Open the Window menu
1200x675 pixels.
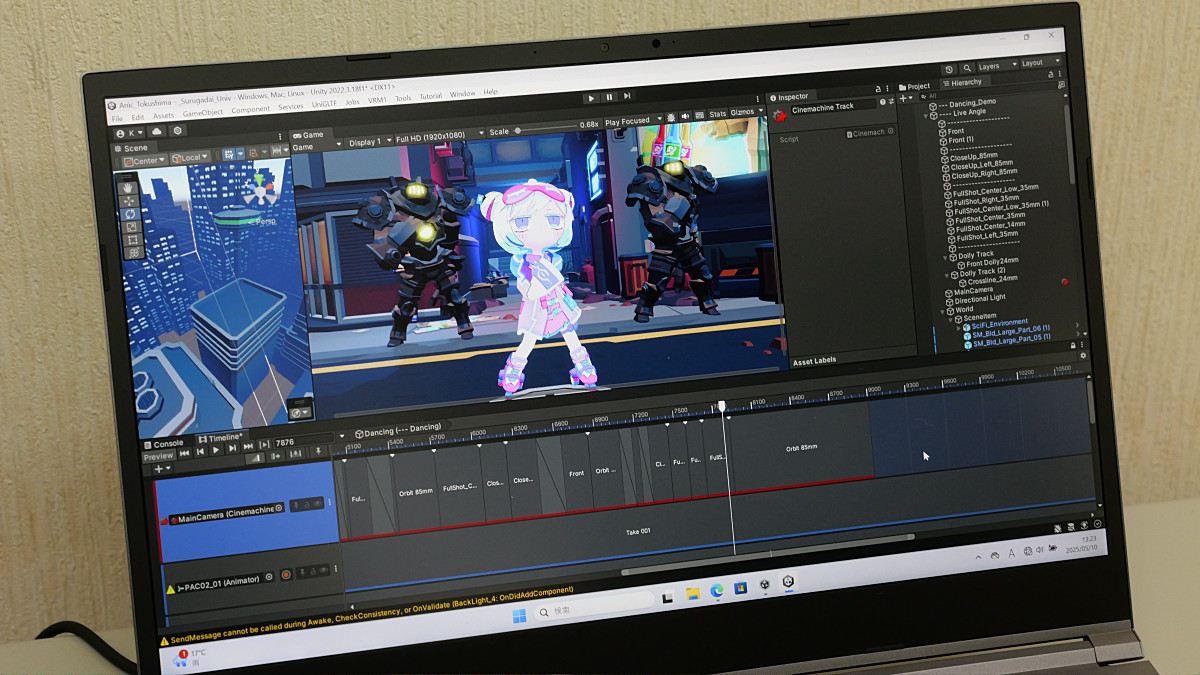click(x=462, y=94)
